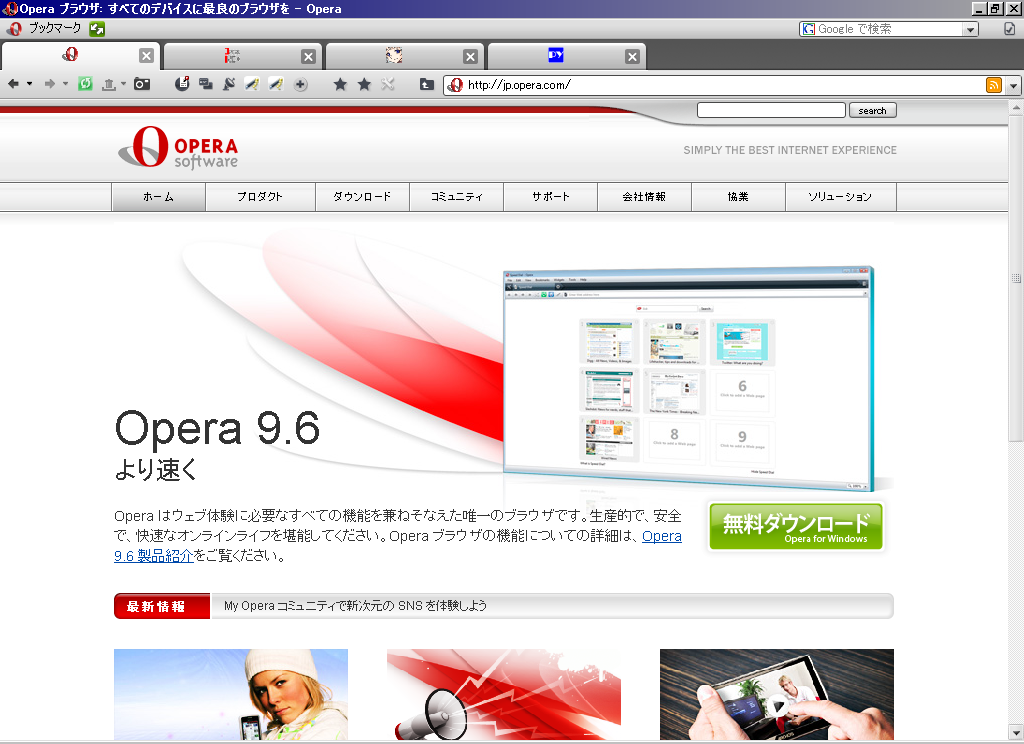Image resolution: width=1024 pixels, height=744 pixels.
Task: Close the blue DY icon tab
Action: coord(632,57)
